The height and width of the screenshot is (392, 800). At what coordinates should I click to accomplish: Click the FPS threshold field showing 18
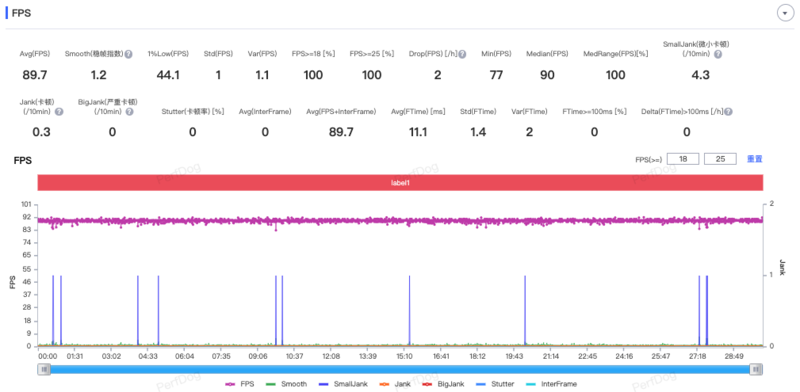tap(683, 159)
